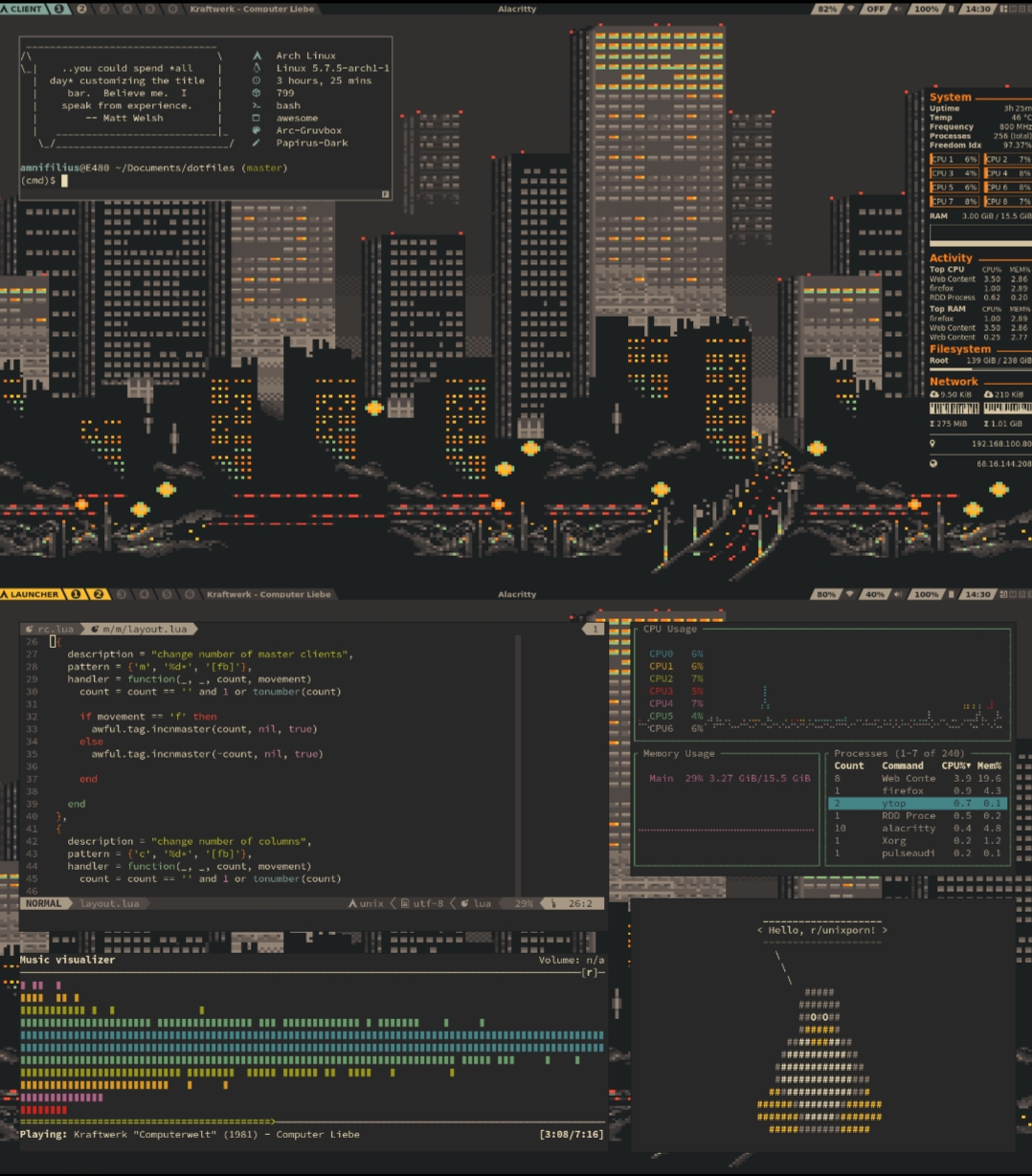Click the 14:30 clock in the top bar
The width and height of the screenshot is (1032, 1176).
tap(976, 9)
